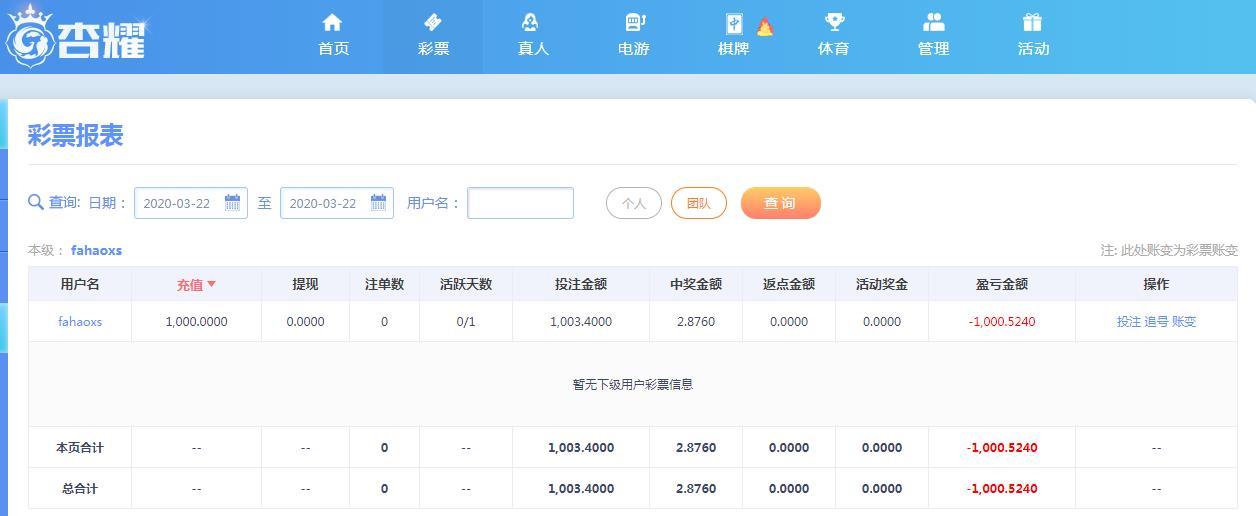Click the orange 查询 search button
The width and height of the screenshot is (1256, 516).
(x=781, y=203)
